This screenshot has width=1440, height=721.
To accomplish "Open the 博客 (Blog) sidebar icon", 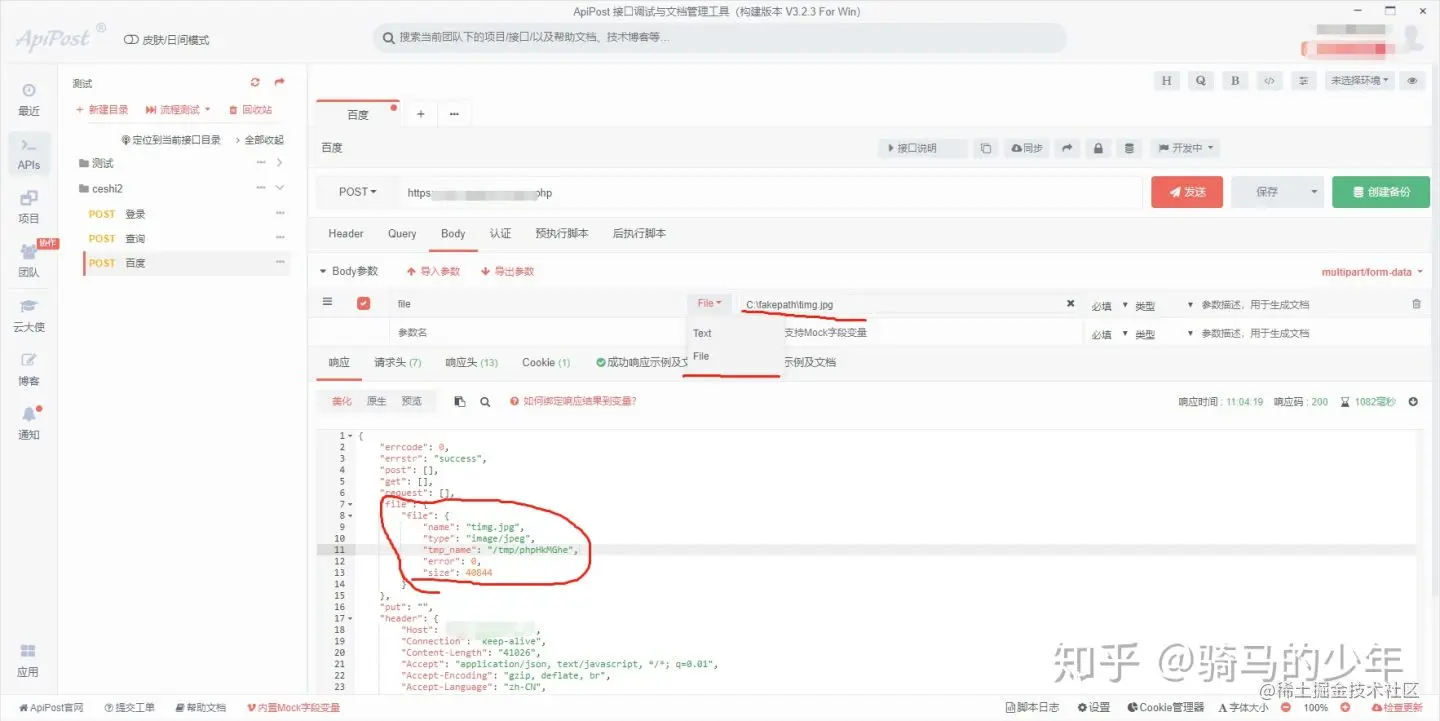I will [x=29, y=369].
